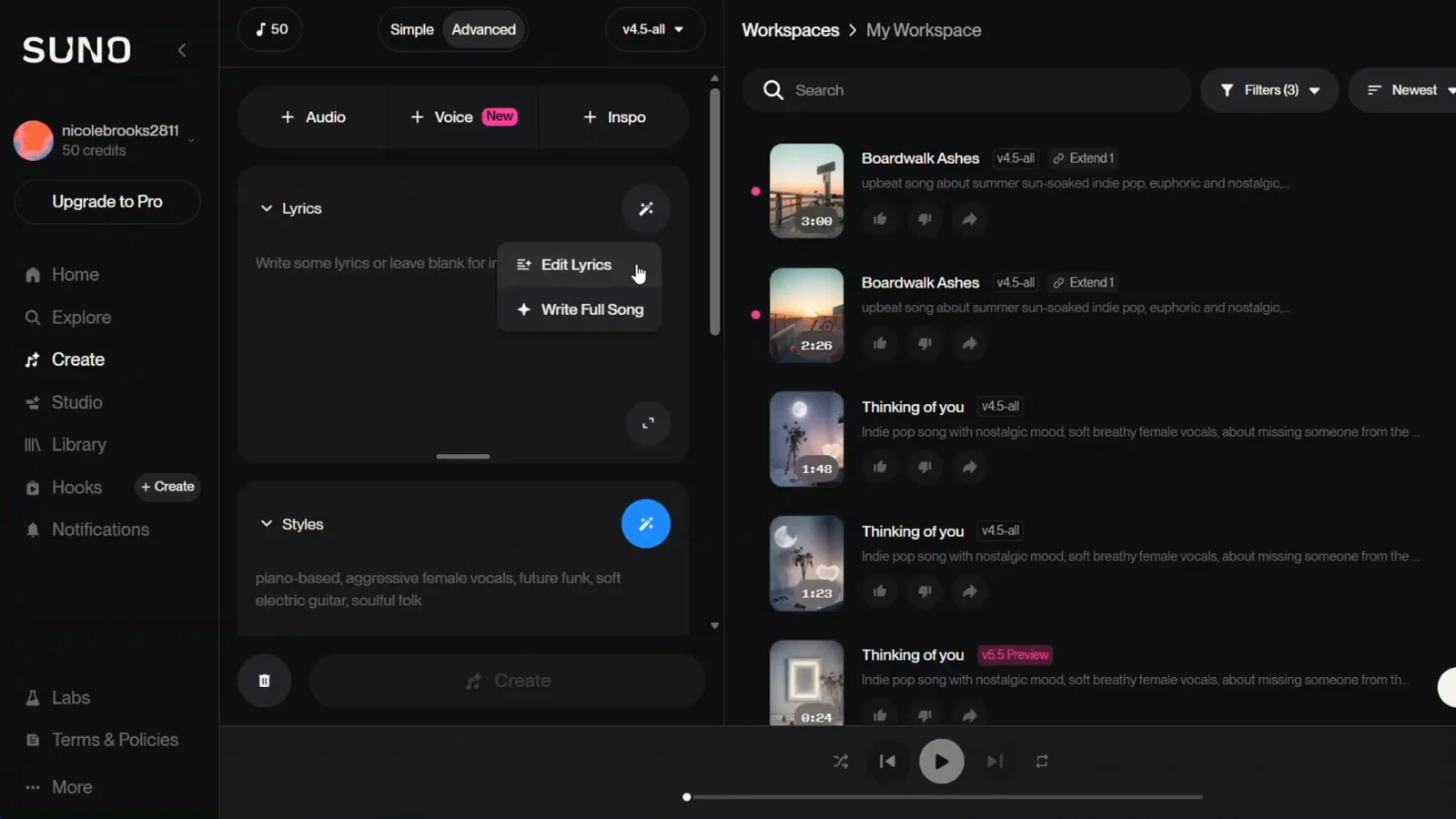Open the Workspaces breadcrumb link
1456x819 pixels.
[790, 30]
